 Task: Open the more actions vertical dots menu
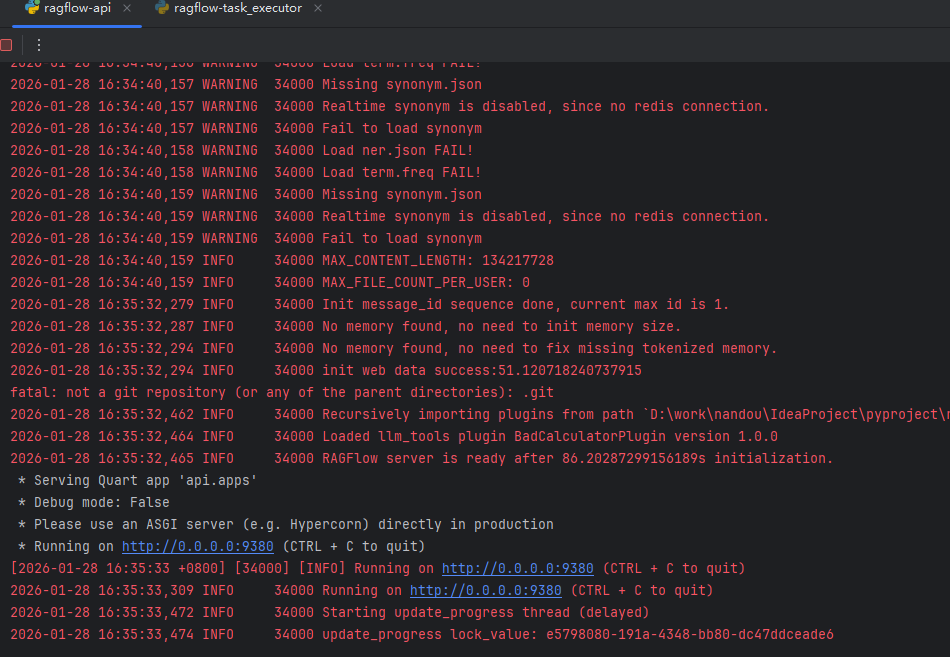tap(39, 45)
